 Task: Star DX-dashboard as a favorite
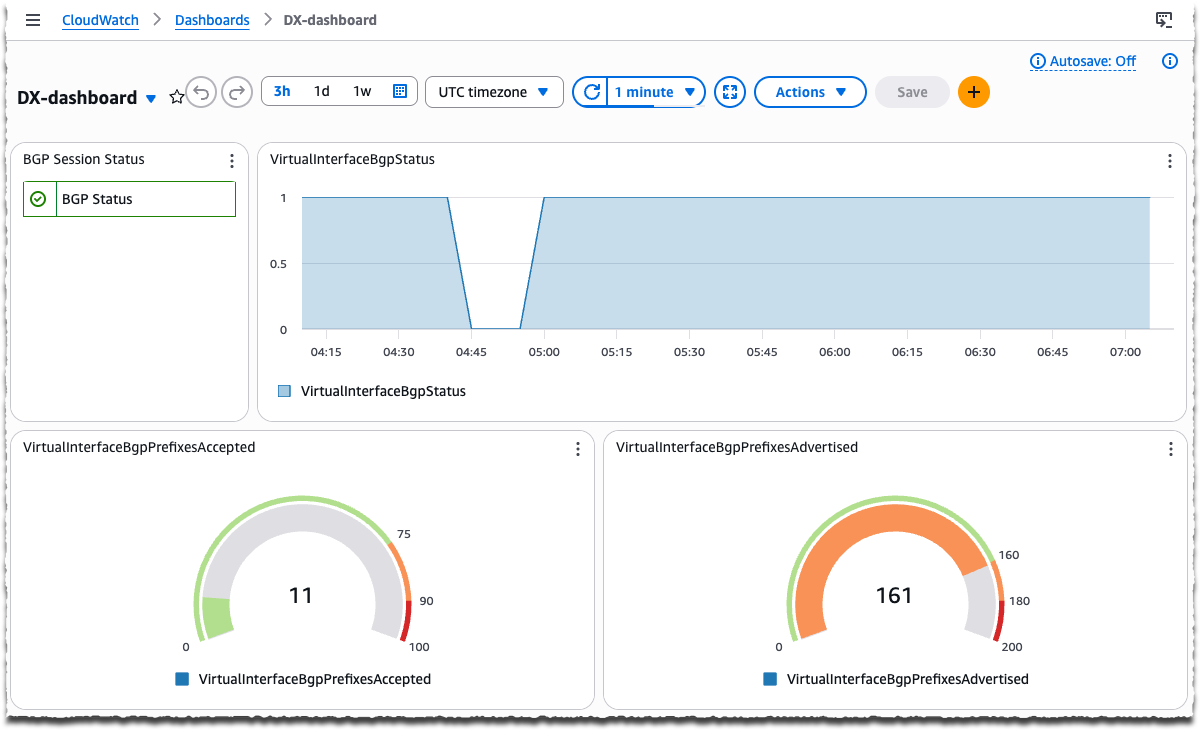[x=176, y=97]
